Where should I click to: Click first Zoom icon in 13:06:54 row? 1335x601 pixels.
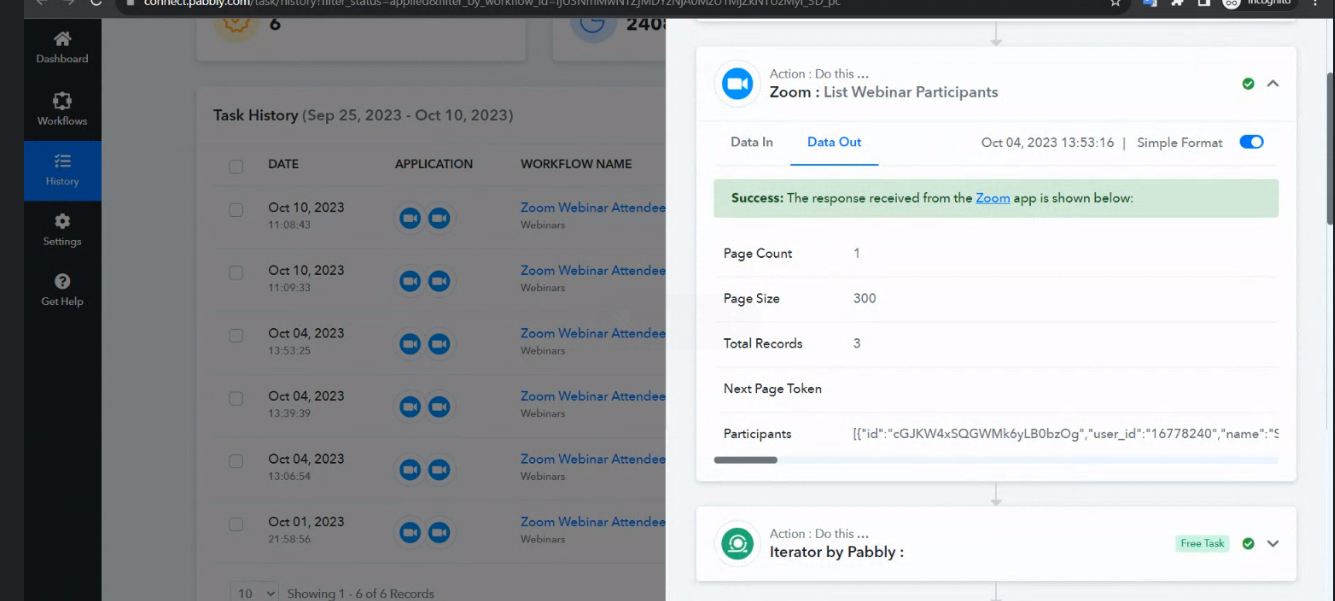click(x=410, y=469)
